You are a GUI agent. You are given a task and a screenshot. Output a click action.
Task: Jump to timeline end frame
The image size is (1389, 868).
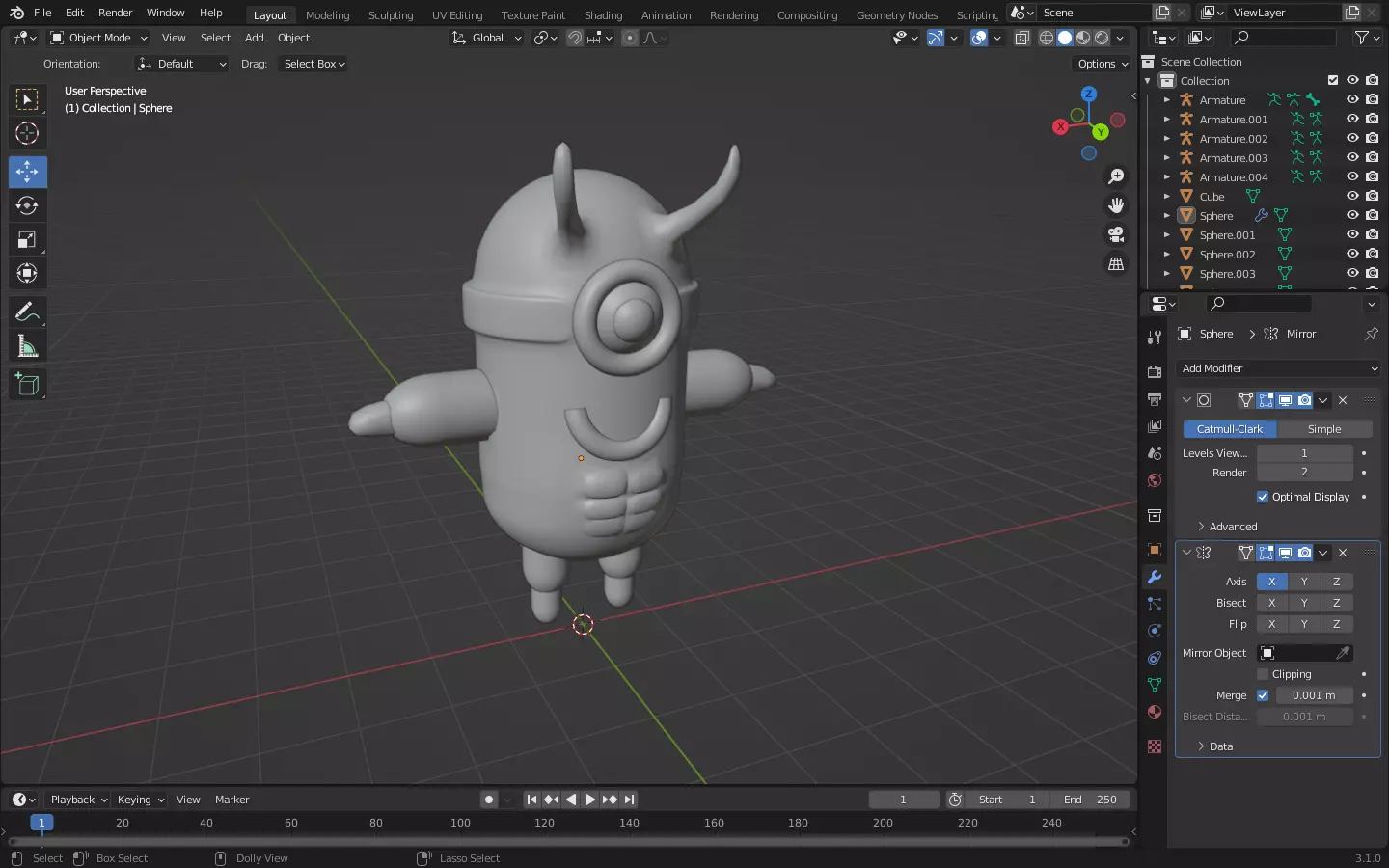point(629,800)
